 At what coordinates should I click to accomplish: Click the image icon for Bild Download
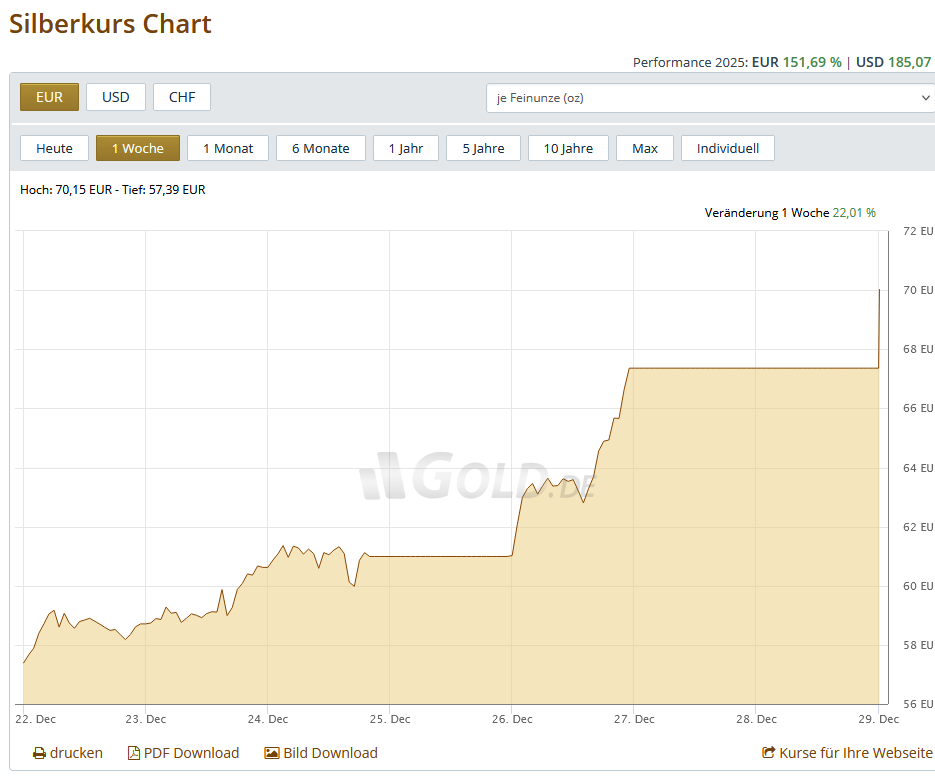(x=272, y=754)
